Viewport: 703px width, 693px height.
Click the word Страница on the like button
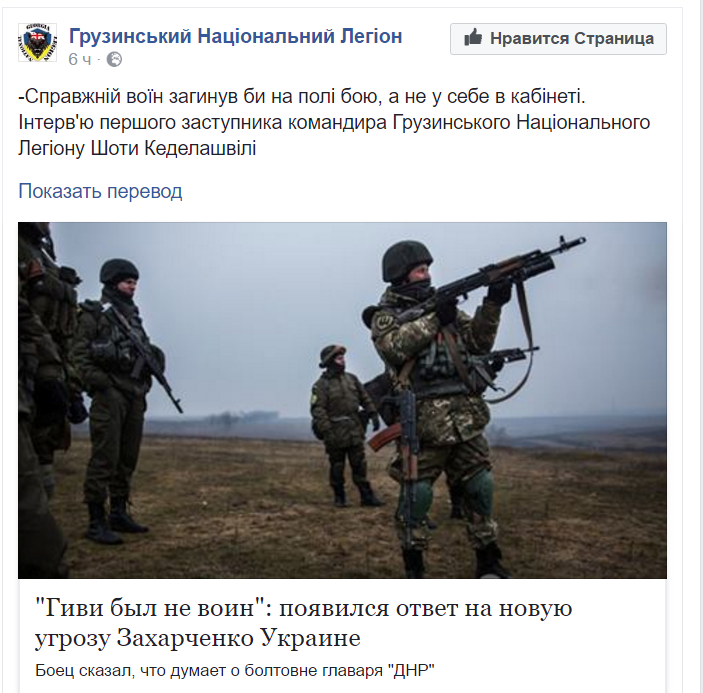click(614, 39)
